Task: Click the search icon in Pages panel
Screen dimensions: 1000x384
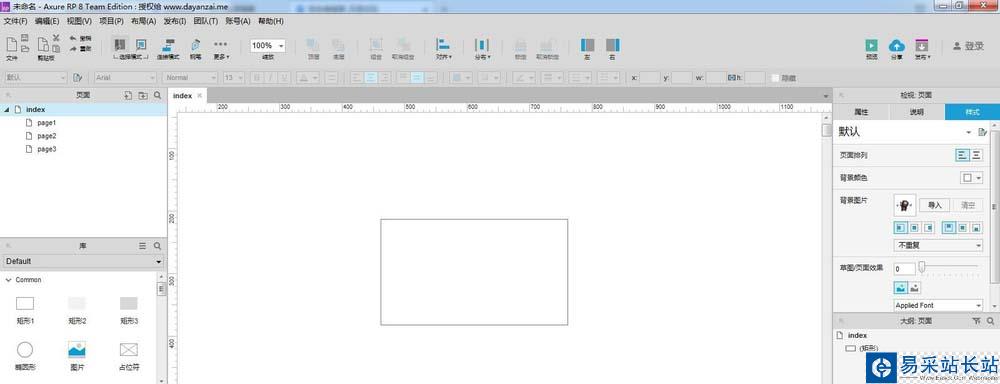Action: coord(158,95)
